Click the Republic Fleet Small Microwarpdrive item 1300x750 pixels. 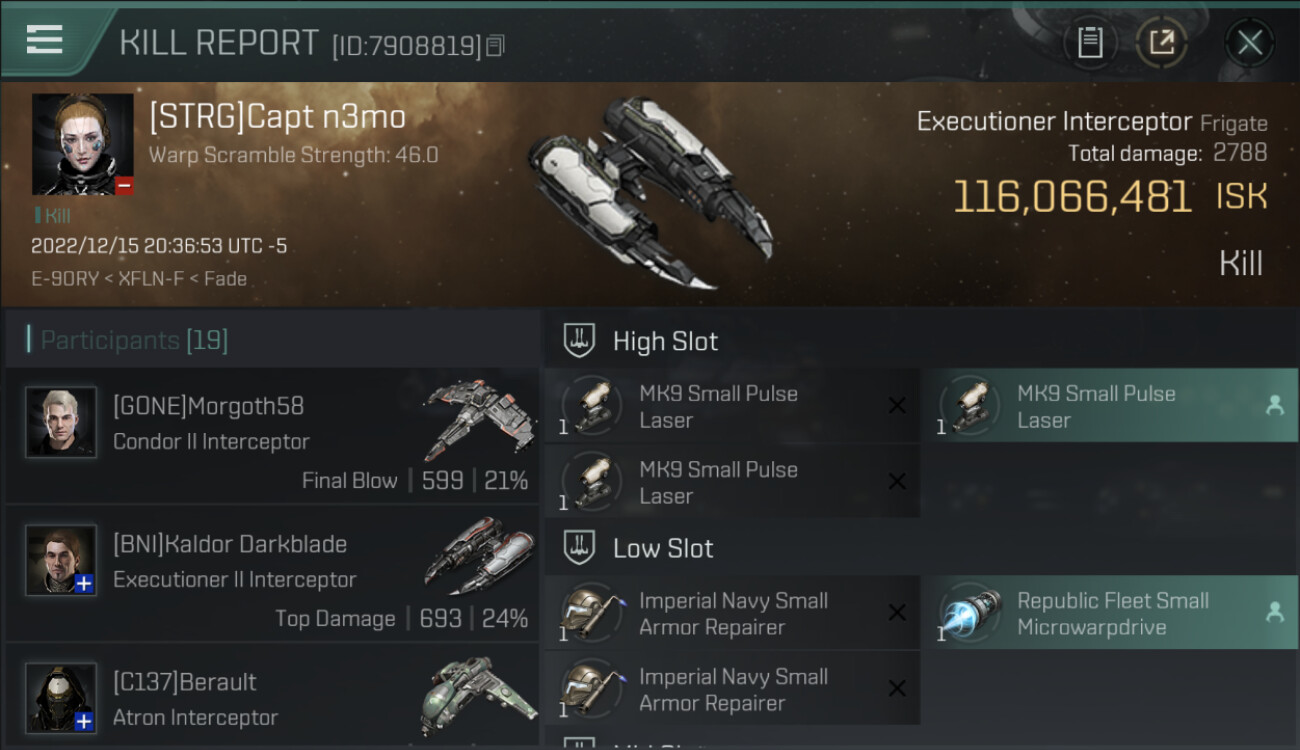click(x=1110, y=613)
